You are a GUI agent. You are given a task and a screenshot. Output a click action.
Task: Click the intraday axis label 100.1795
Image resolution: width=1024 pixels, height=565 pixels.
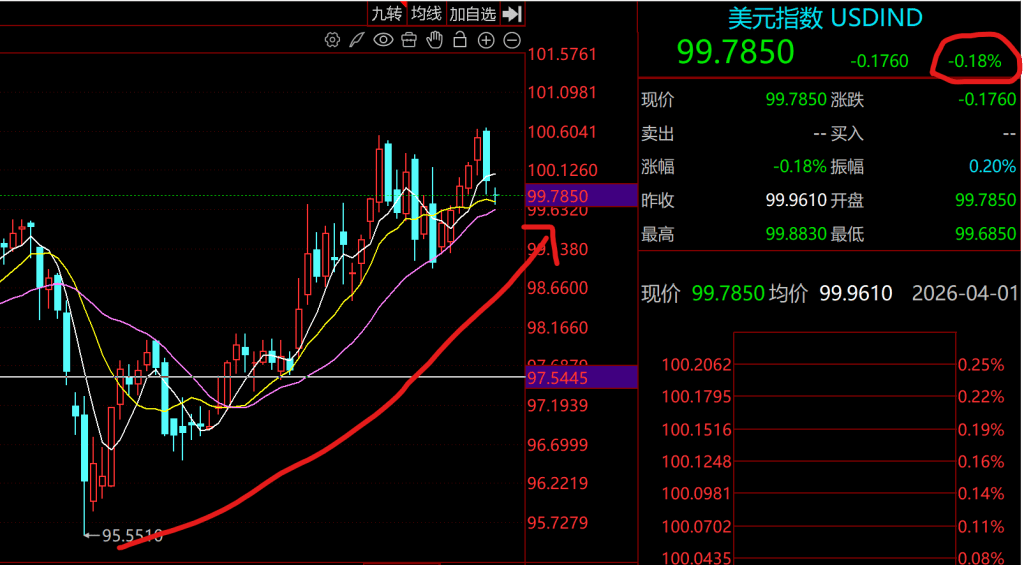pyautogui.click(x=697, y=397)
